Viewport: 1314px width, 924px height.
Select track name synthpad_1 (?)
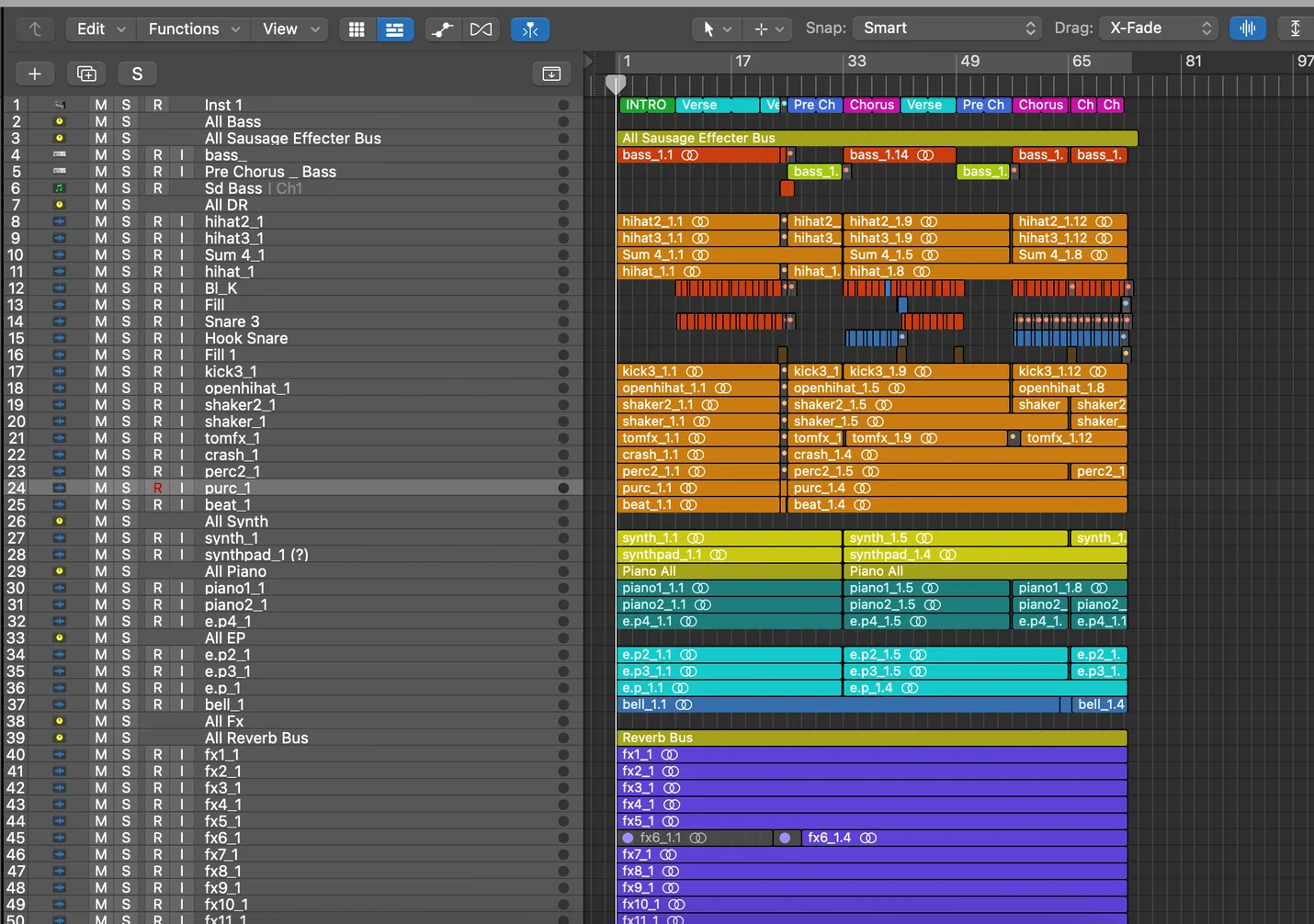pos(256,555)
